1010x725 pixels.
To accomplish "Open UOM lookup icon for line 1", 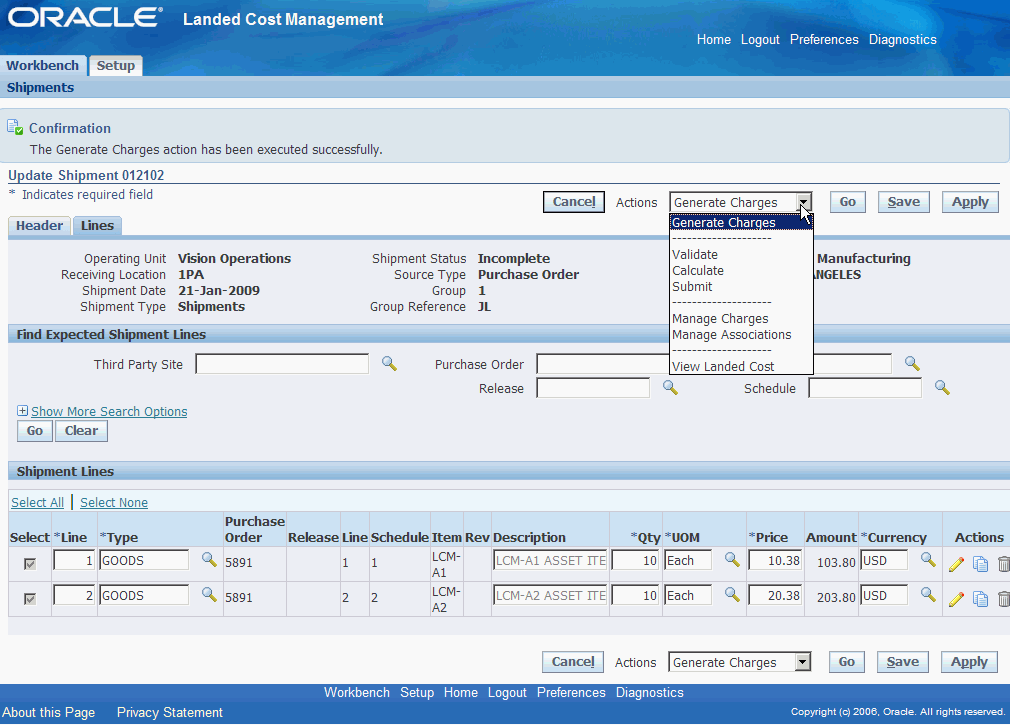I will coord(732,560).
